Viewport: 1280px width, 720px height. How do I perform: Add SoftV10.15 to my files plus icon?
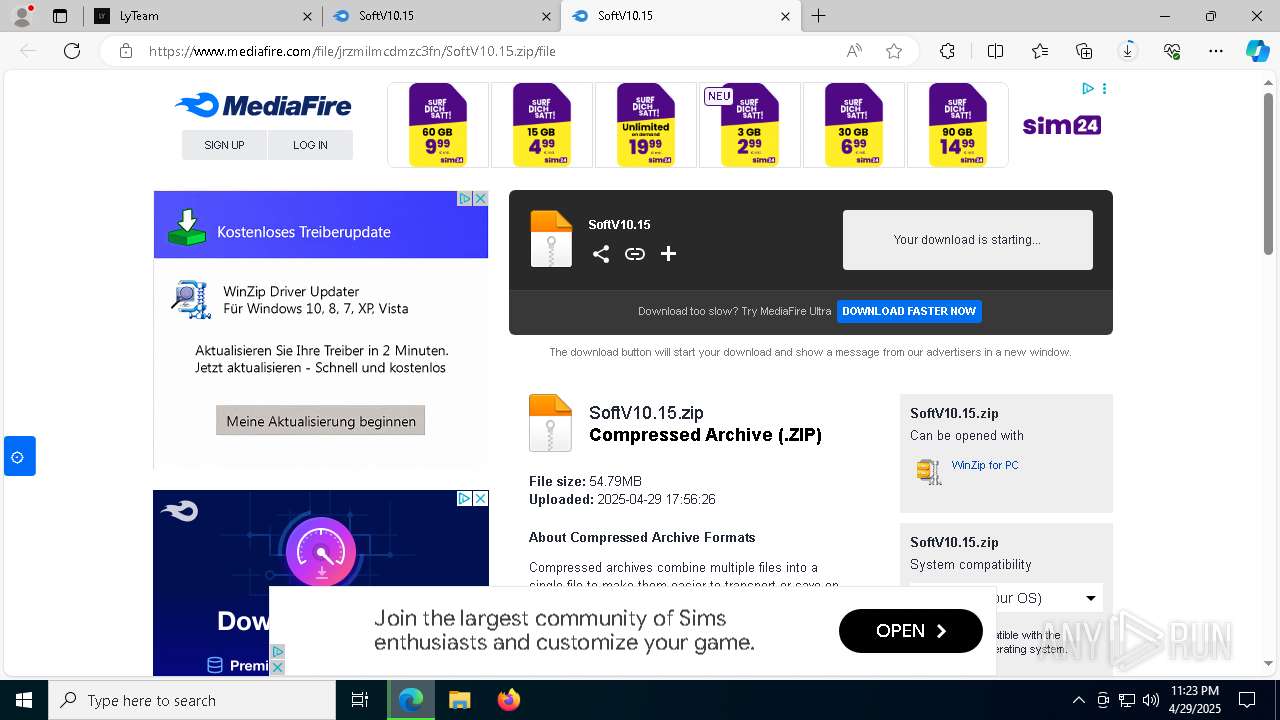point(669,254)
